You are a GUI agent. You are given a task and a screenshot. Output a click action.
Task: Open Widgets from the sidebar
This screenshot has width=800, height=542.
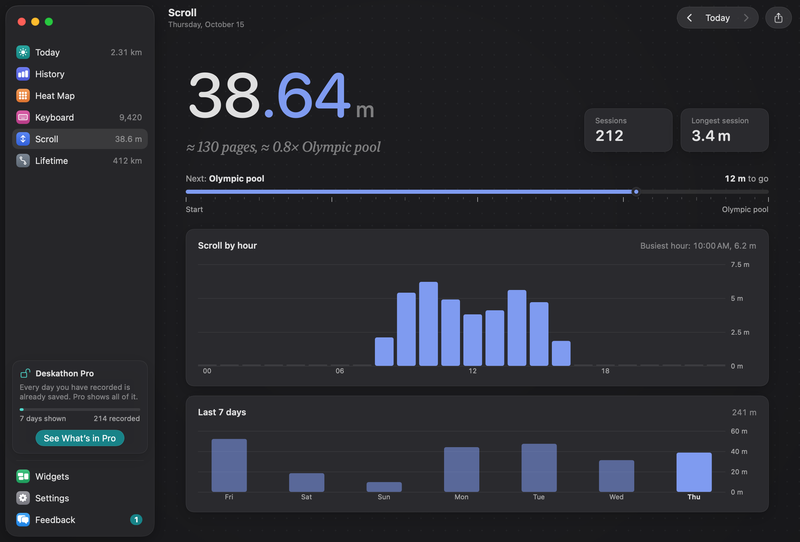[80, 476]
